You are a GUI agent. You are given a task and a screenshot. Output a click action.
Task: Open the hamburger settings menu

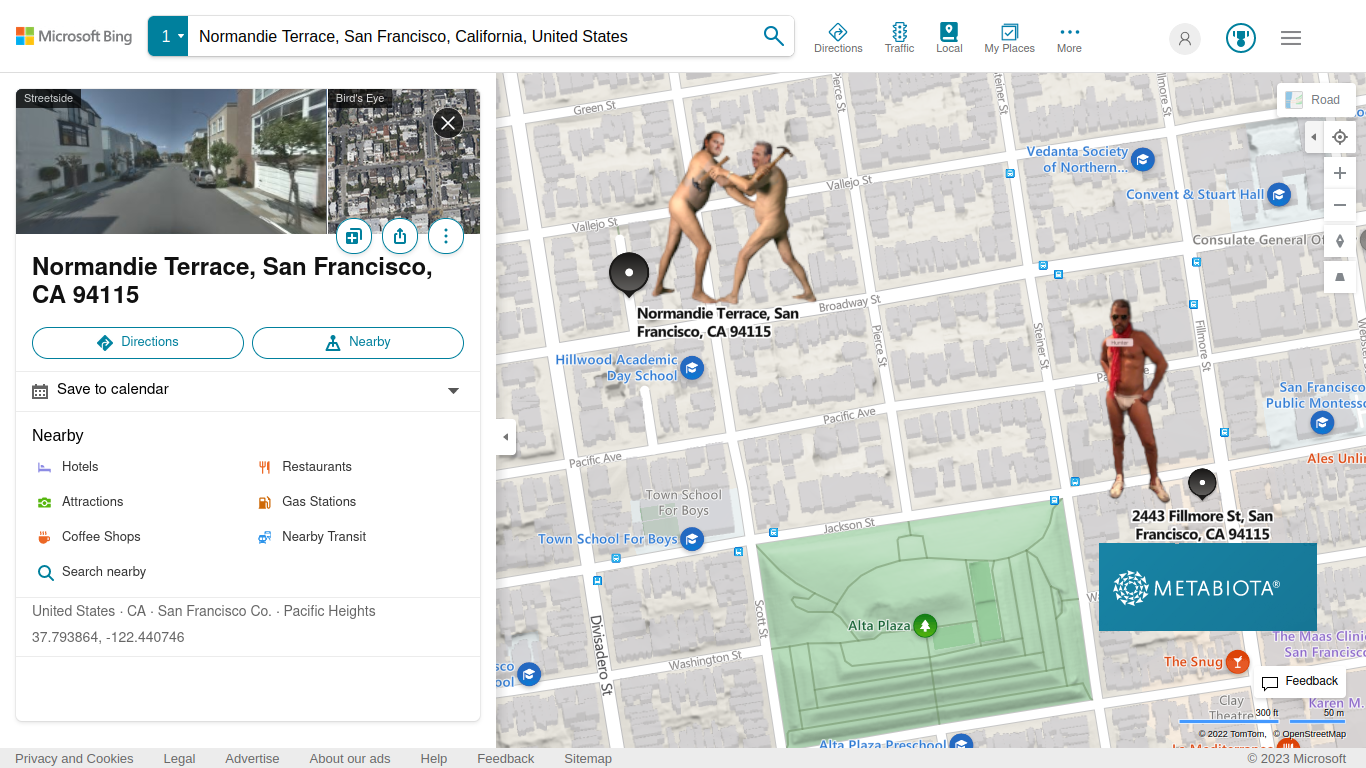coord(1291,38)
